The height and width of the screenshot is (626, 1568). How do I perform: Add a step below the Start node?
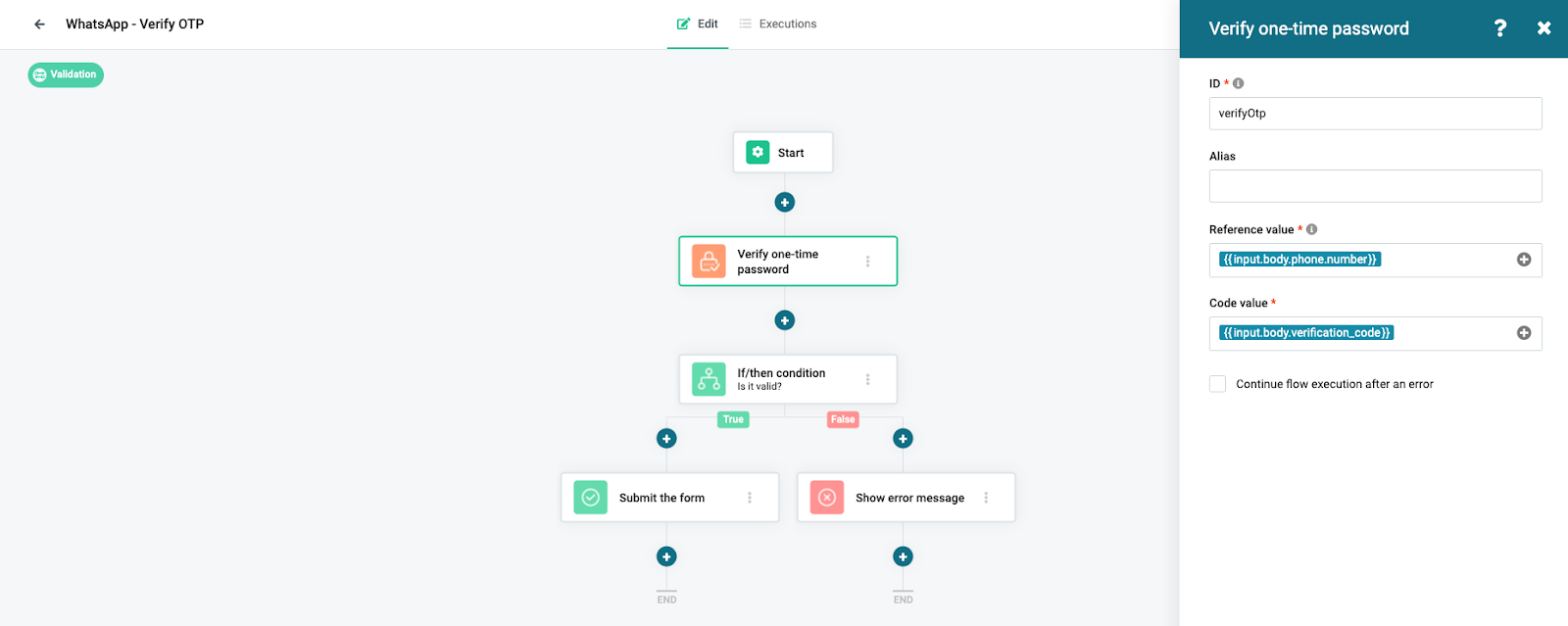click(x=785, y=202)
